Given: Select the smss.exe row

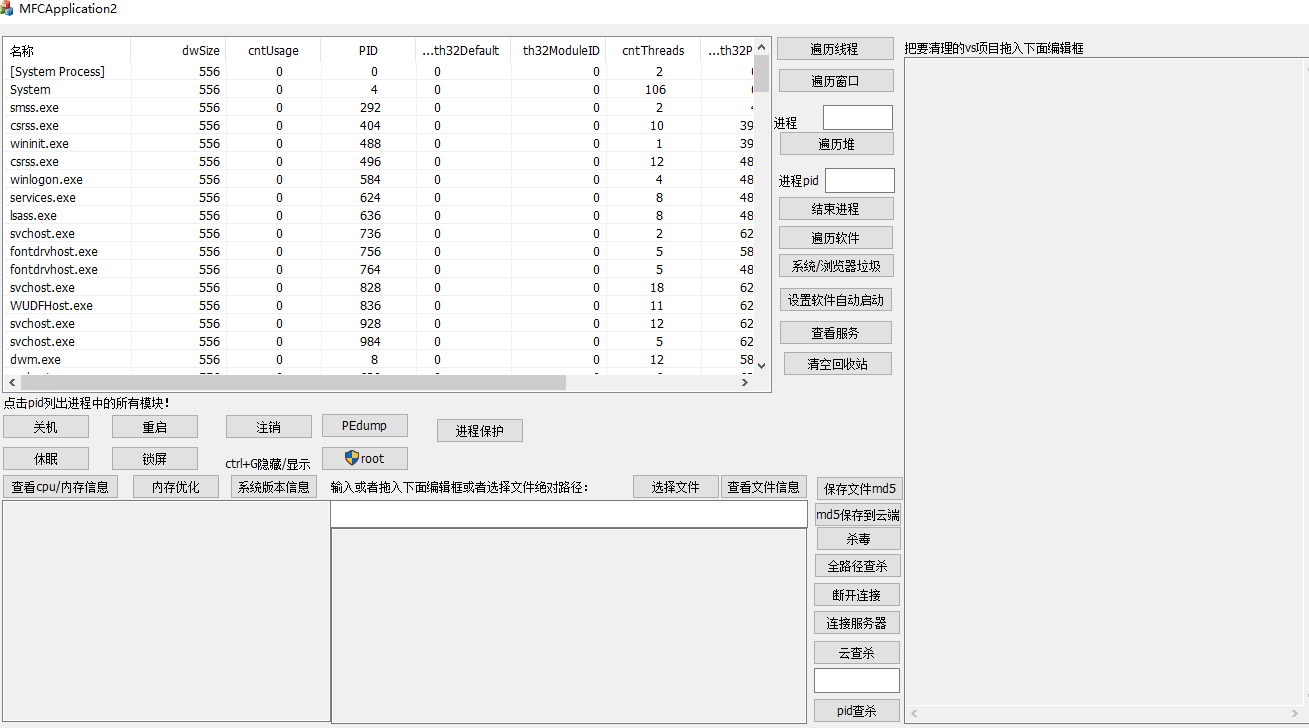Looking at the screenshot, I should [378, 107].
